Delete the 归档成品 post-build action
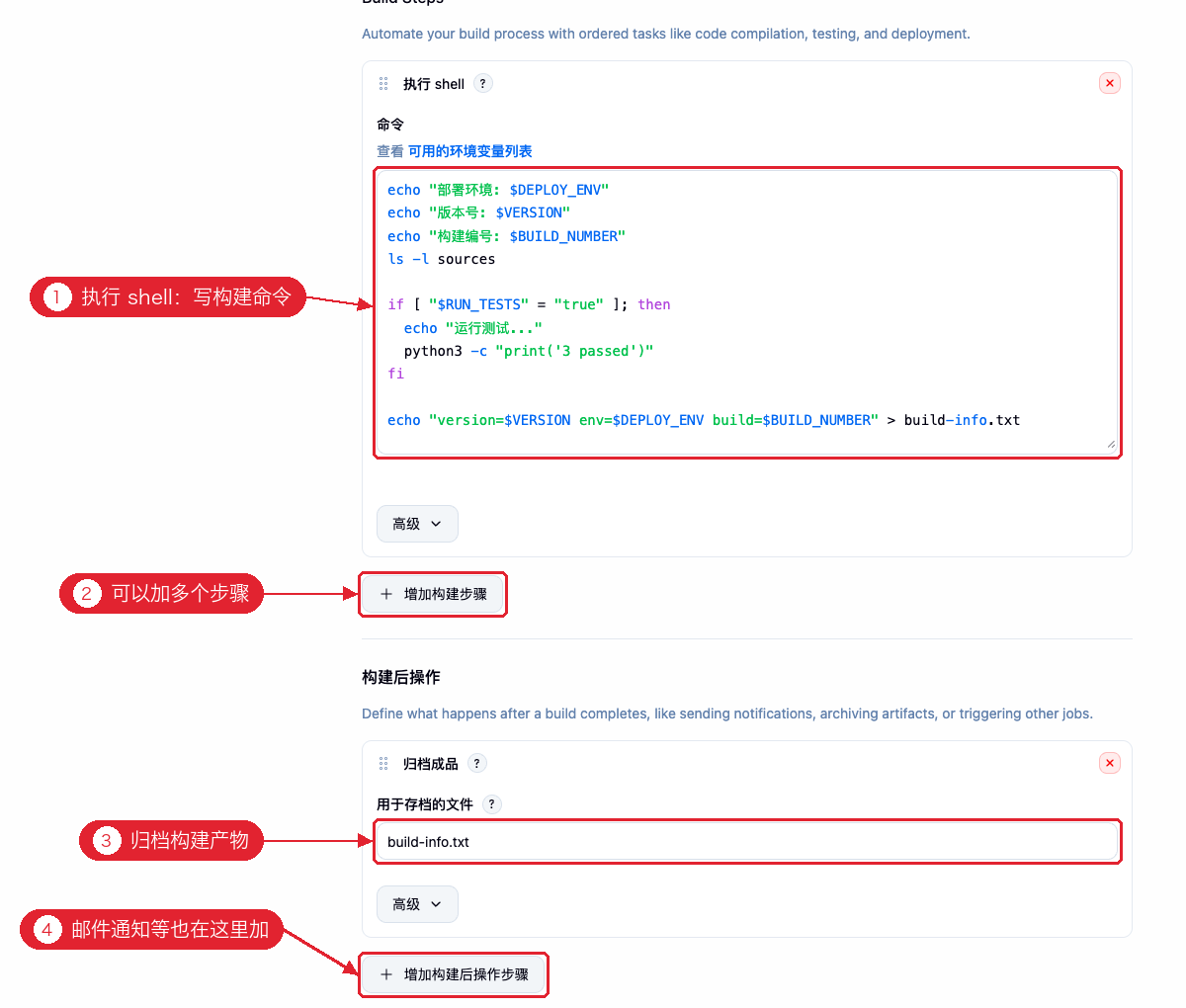This screenshot has height=1008, width=1186. 1110,764
